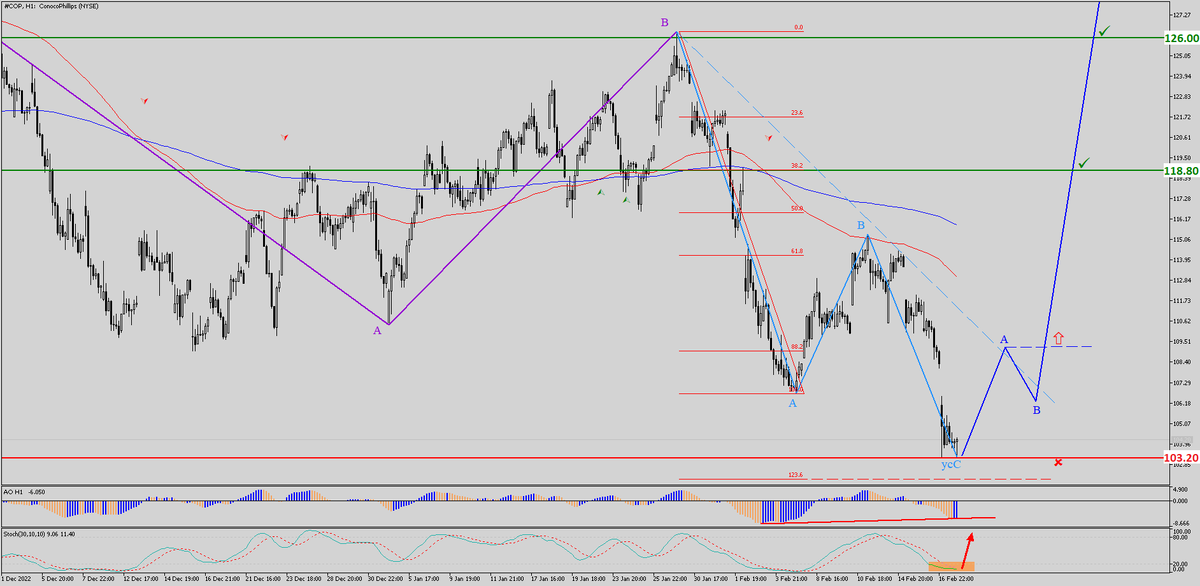Viewport: 1200px width, 586px height.
Task: Click the 118.80 green price label
Action: click(x=1181, y=171)
